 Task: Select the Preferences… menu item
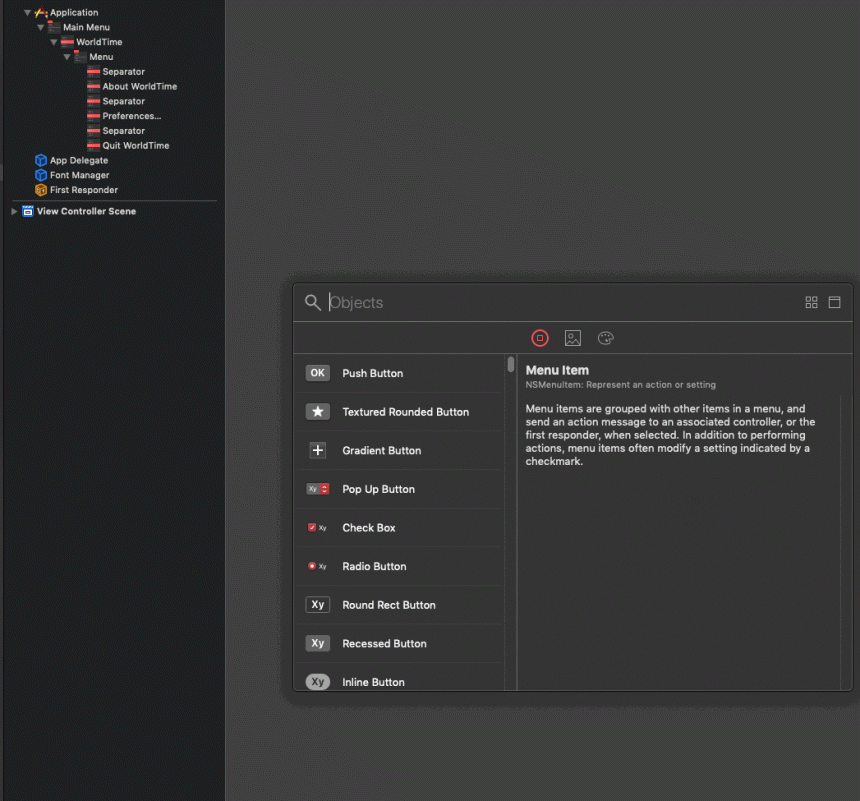[x=131, y=116]
